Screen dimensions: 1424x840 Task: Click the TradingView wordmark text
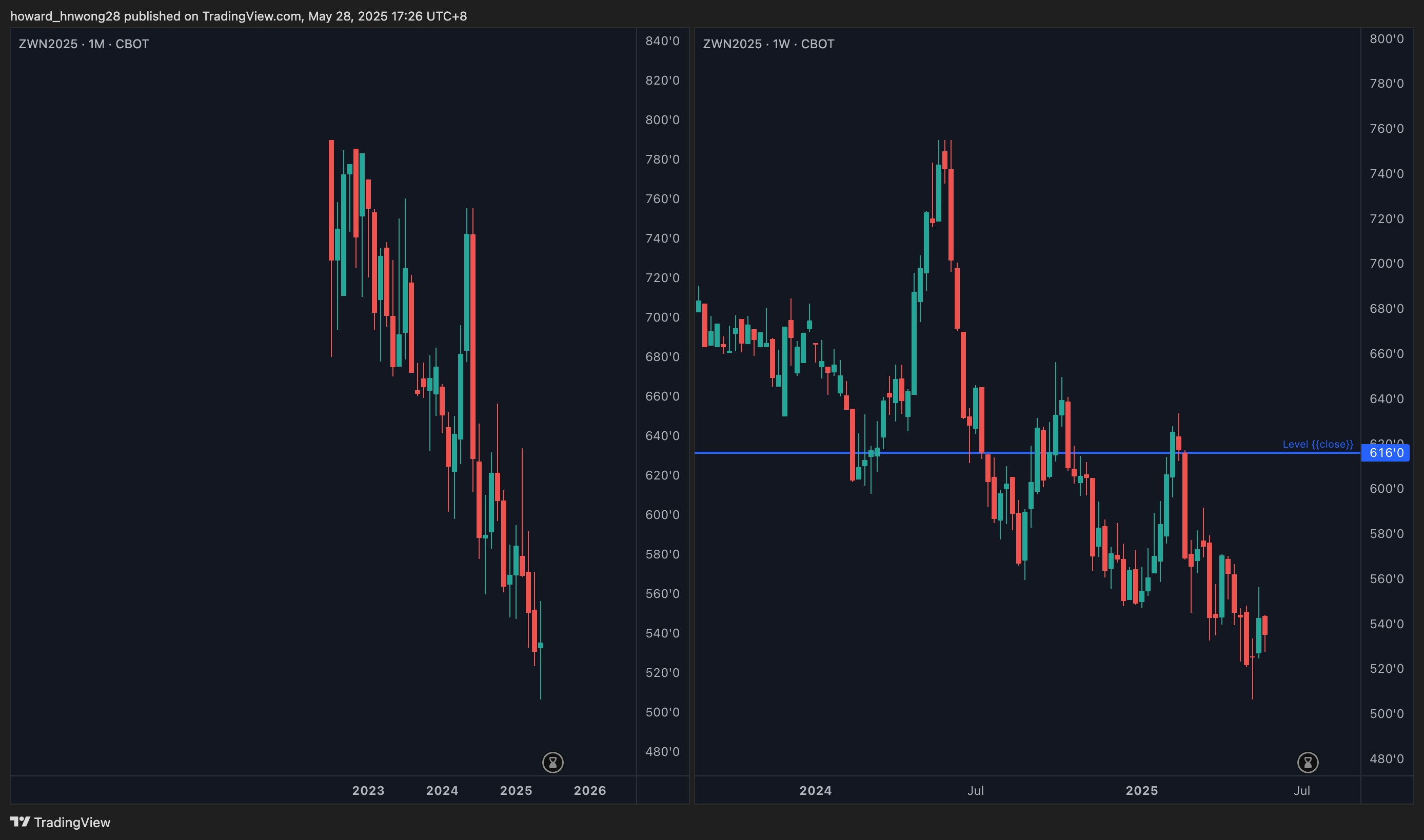72,823
